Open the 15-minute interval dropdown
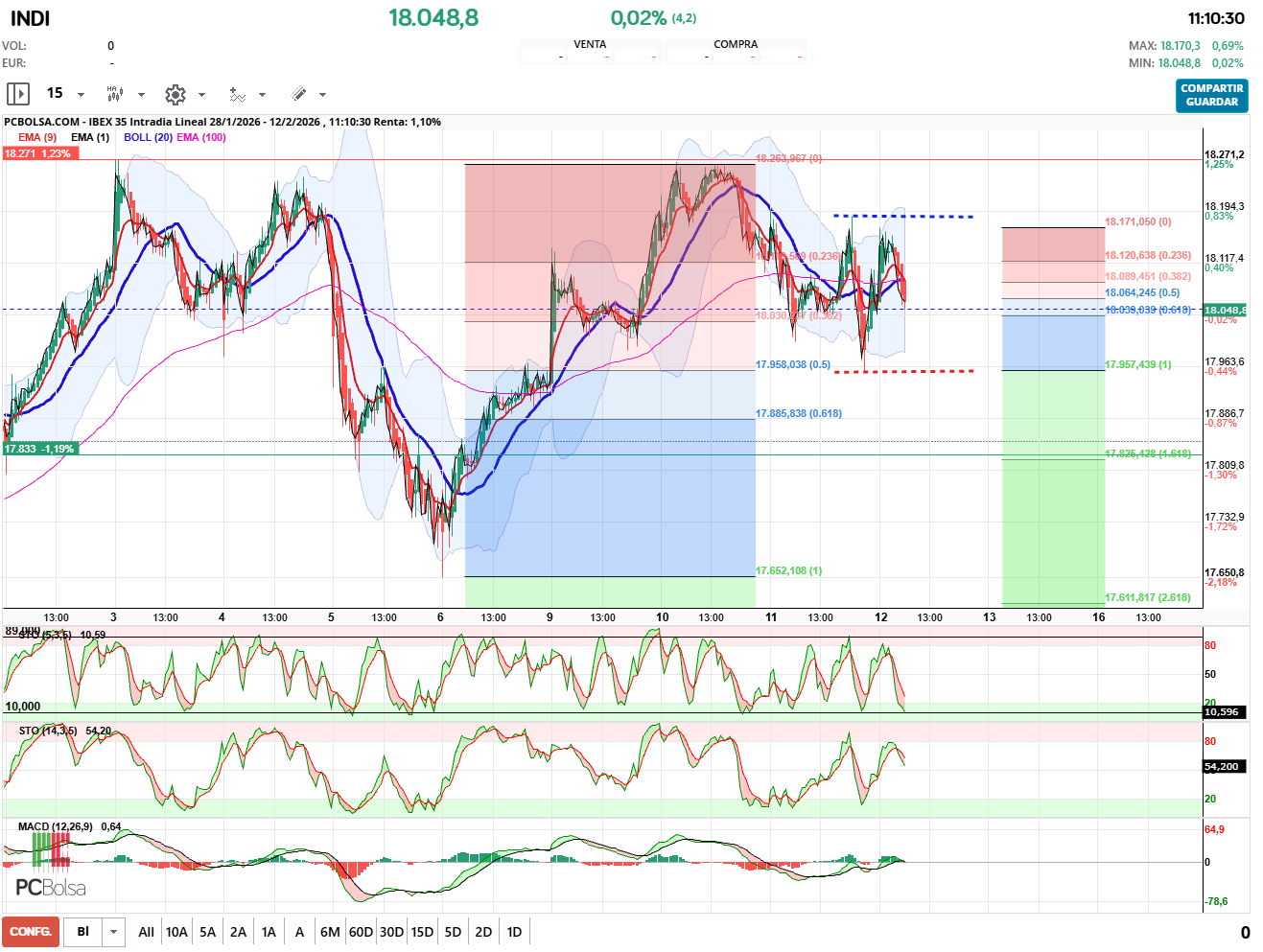1263x952 pixels. coord(65,94)
